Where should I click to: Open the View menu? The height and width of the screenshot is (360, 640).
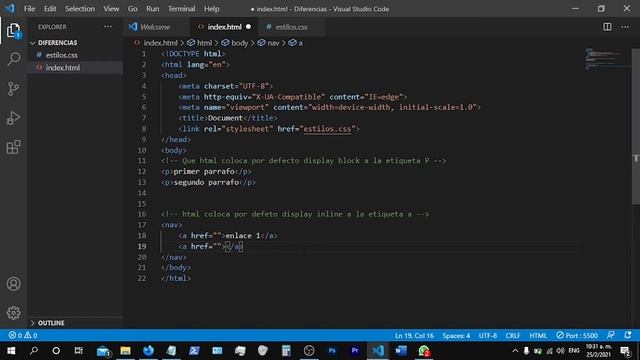click(111, 9)
